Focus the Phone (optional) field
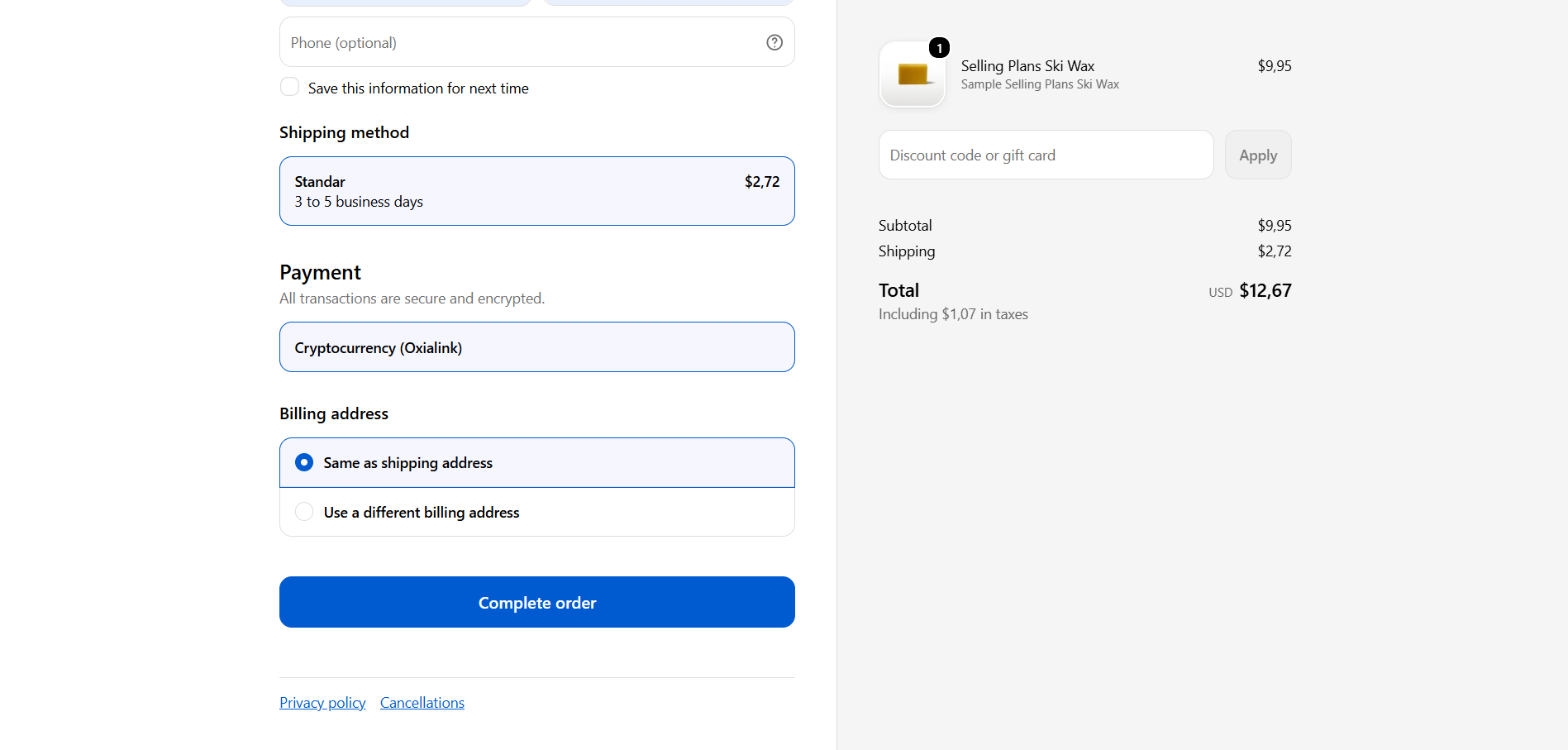The height and width of the screenshot is (750, 1568). (537, 42)
